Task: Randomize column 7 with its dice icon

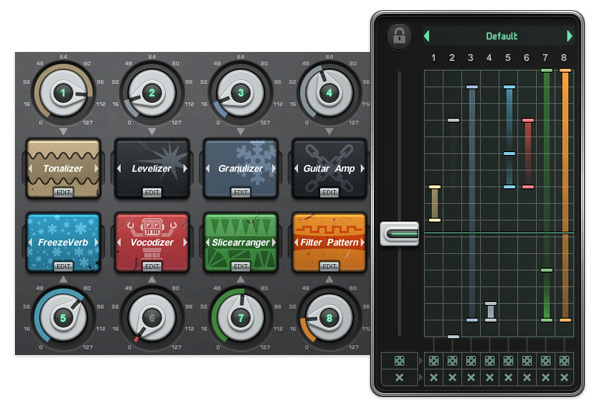Action: (x=546, y=361)
